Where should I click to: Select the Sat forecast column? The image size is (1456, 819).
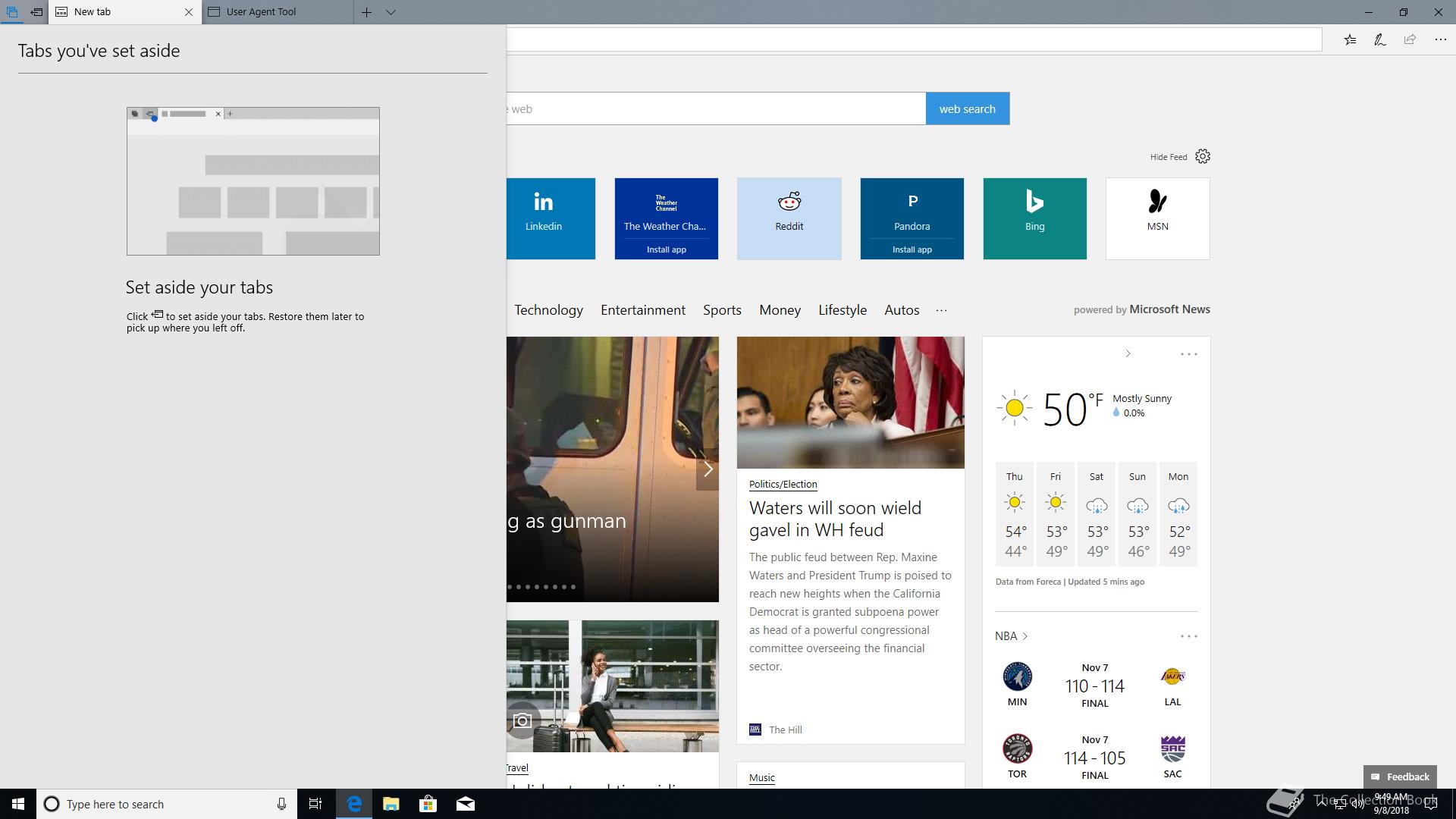1097,514
